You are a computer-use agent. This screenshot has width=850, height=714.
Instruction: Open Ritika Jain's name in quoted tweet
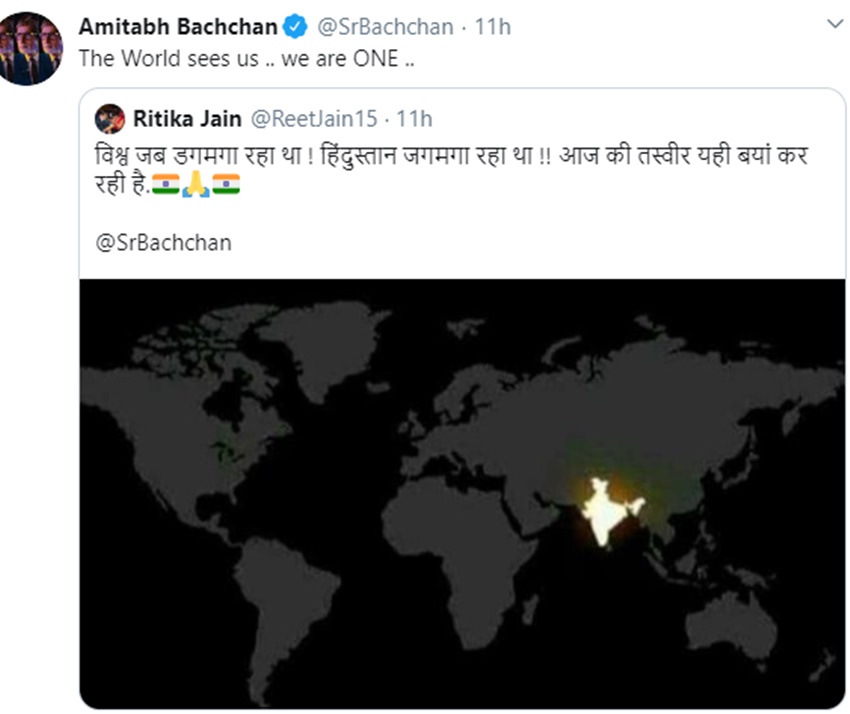click(186, 119)
